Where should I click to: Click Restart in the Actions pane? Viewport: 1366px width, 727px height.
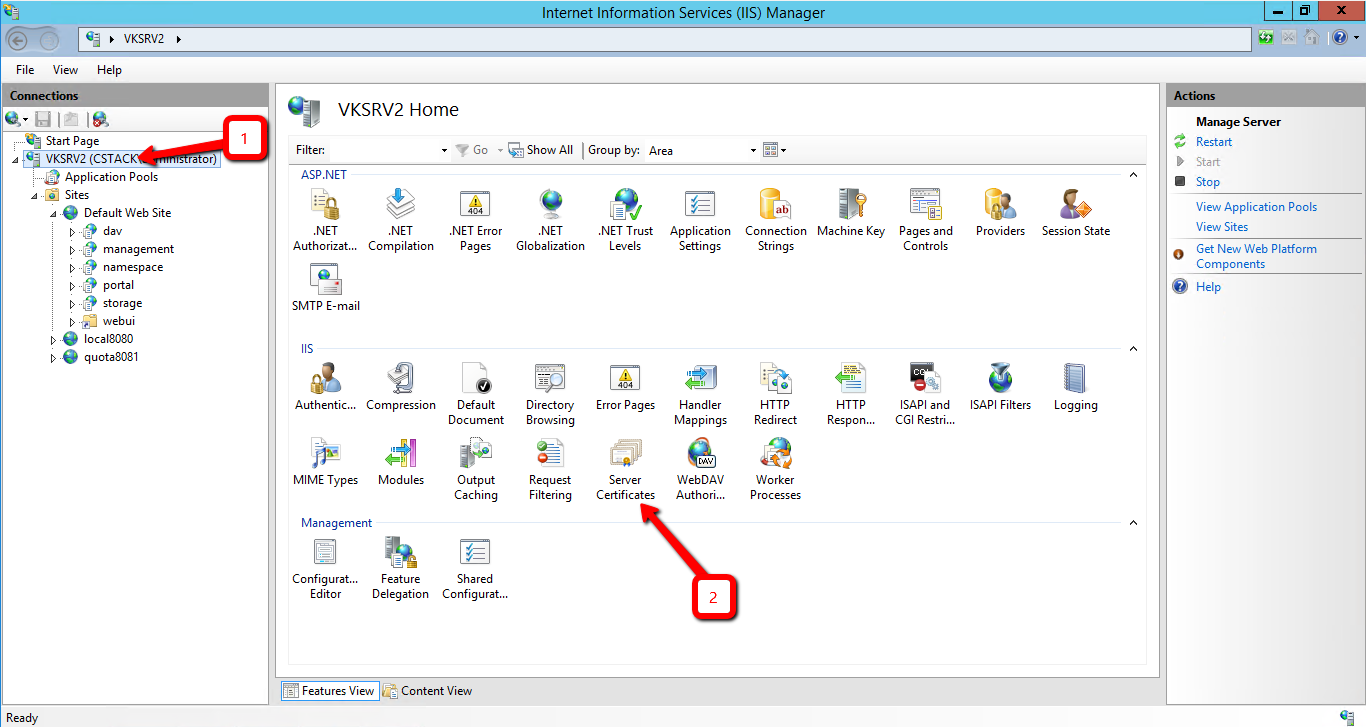coord(1214,142)
